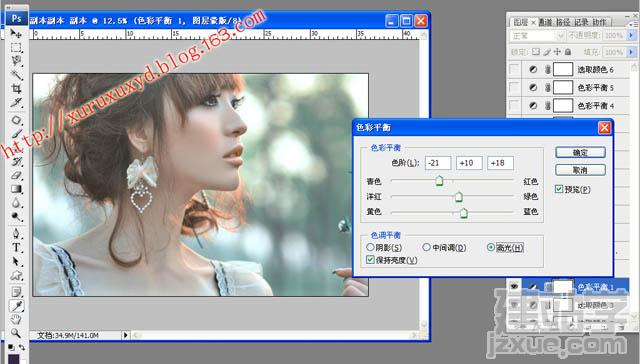The image size is (640, 364).
Task: Switch to the 图层 layers tab
Action: tap(520, 22)
